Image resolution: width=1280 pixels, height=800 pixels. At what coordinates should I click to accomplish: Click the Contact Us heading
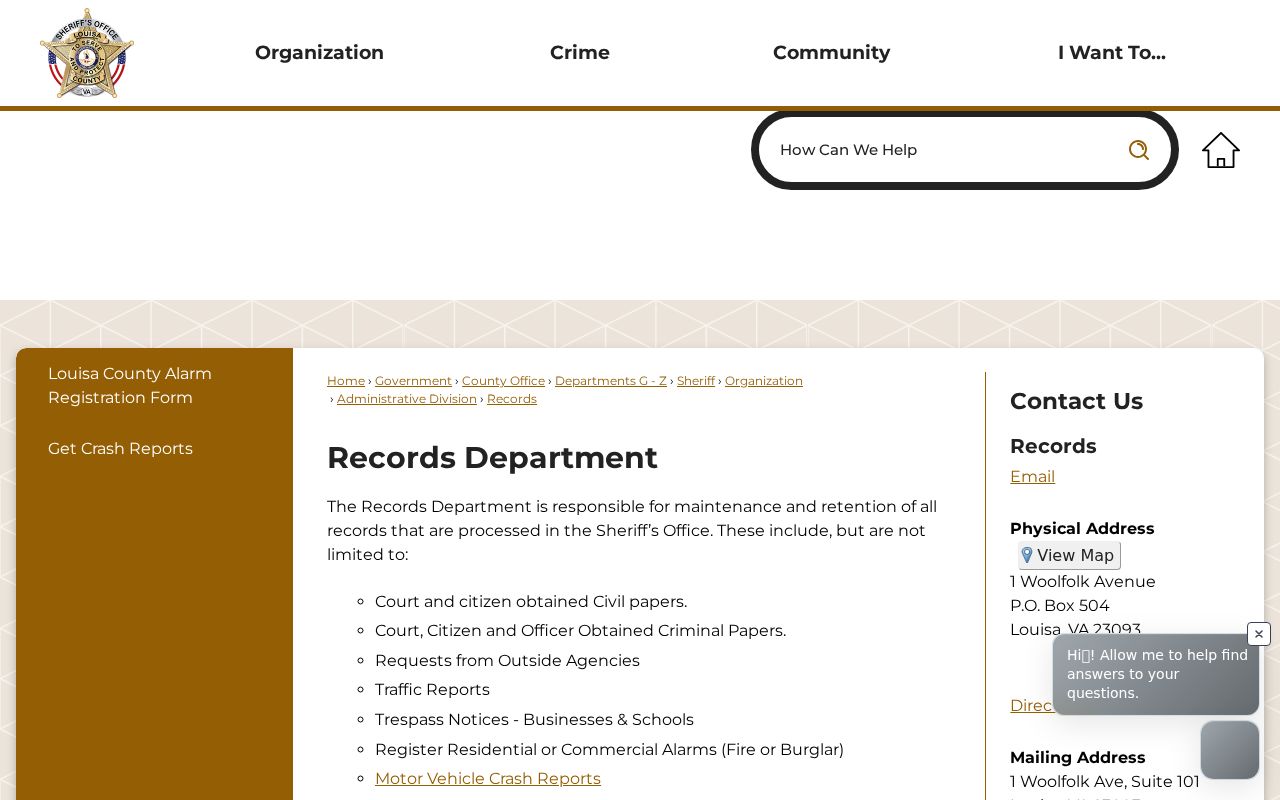tap(1076, 401)
